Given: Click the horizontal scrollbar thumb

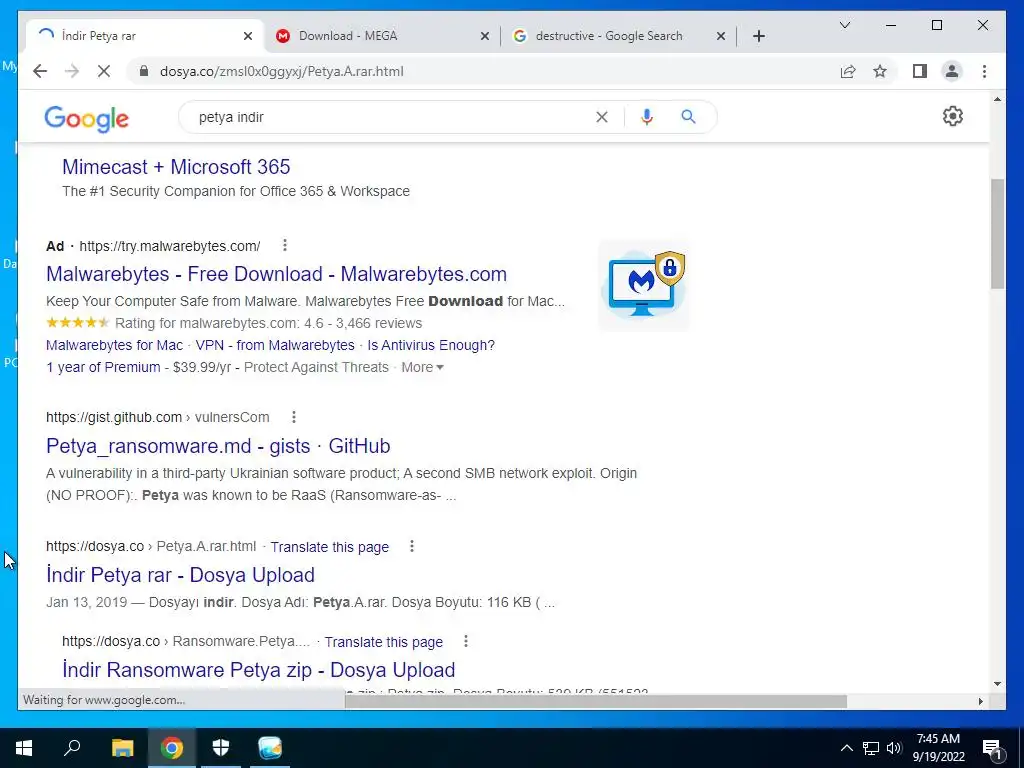Looking at the screenshot, I should [596, 701].
